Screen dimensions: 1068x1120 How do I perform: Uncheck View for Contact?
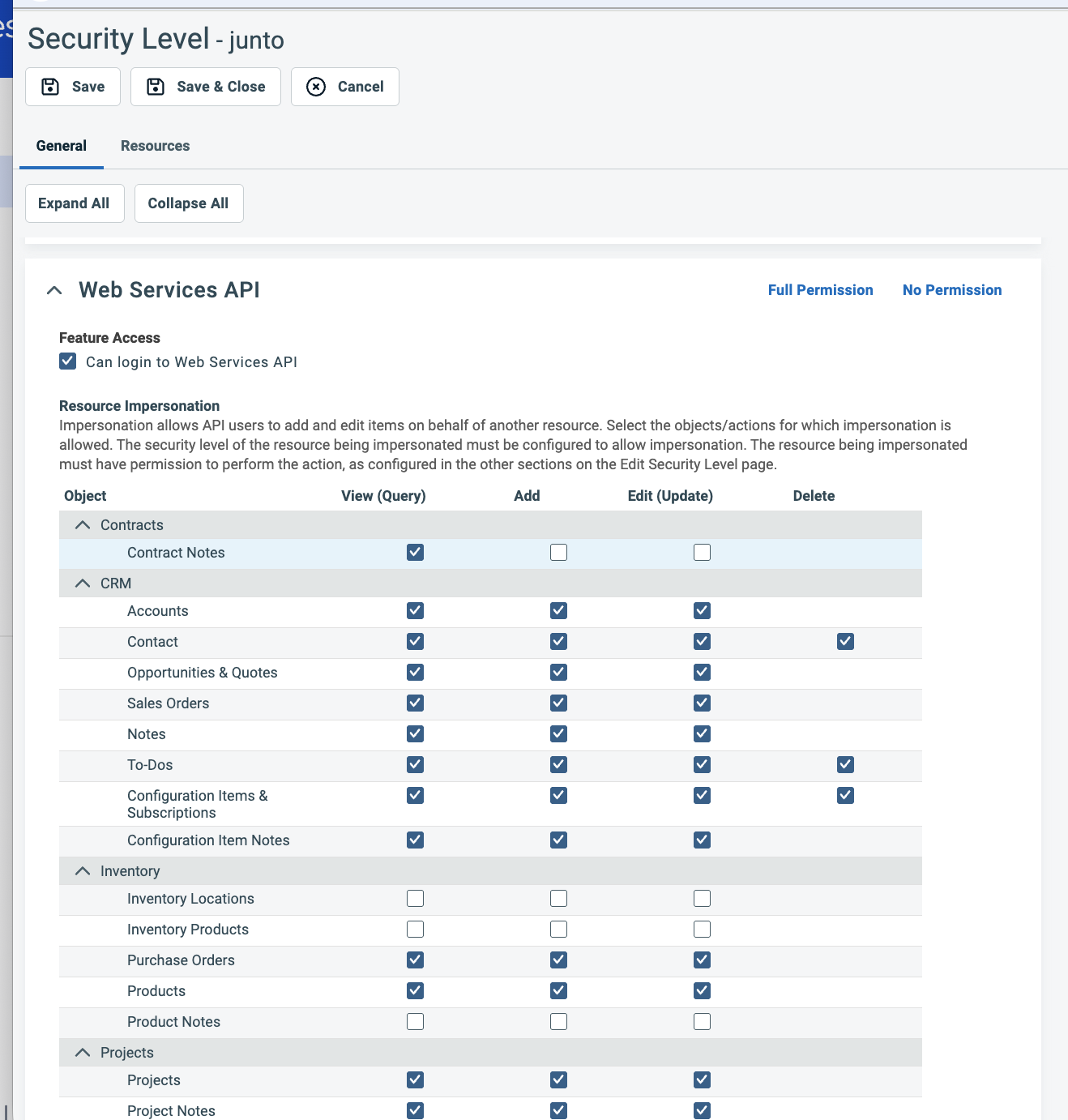pos(416,642)
